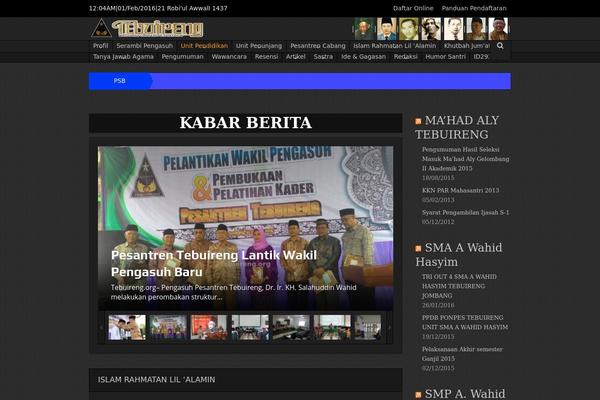The image size is (600, 400).
Task: Click Panduan Pendaftaran link
Action: 474,8
